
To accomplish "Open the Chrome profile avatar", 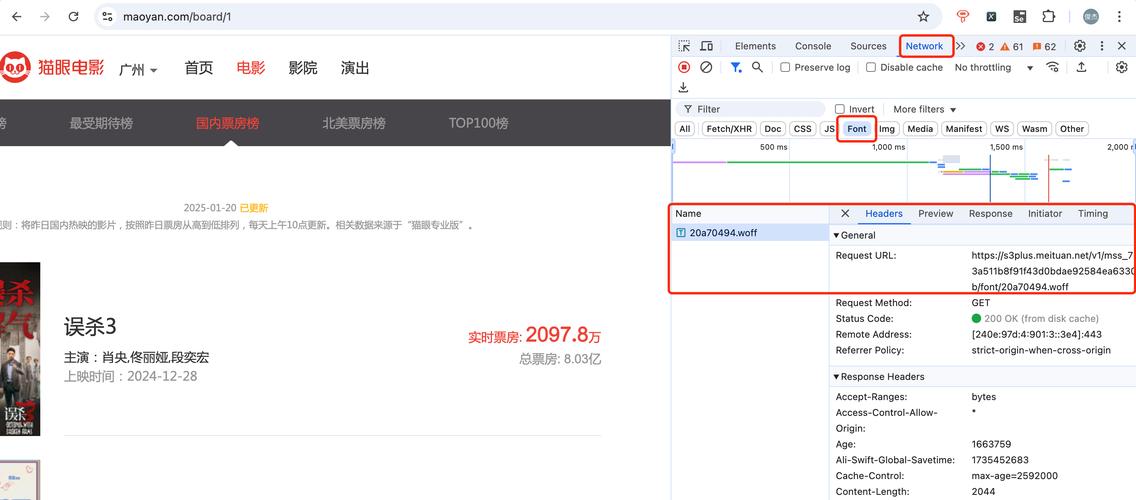I will coord(1090,16).
